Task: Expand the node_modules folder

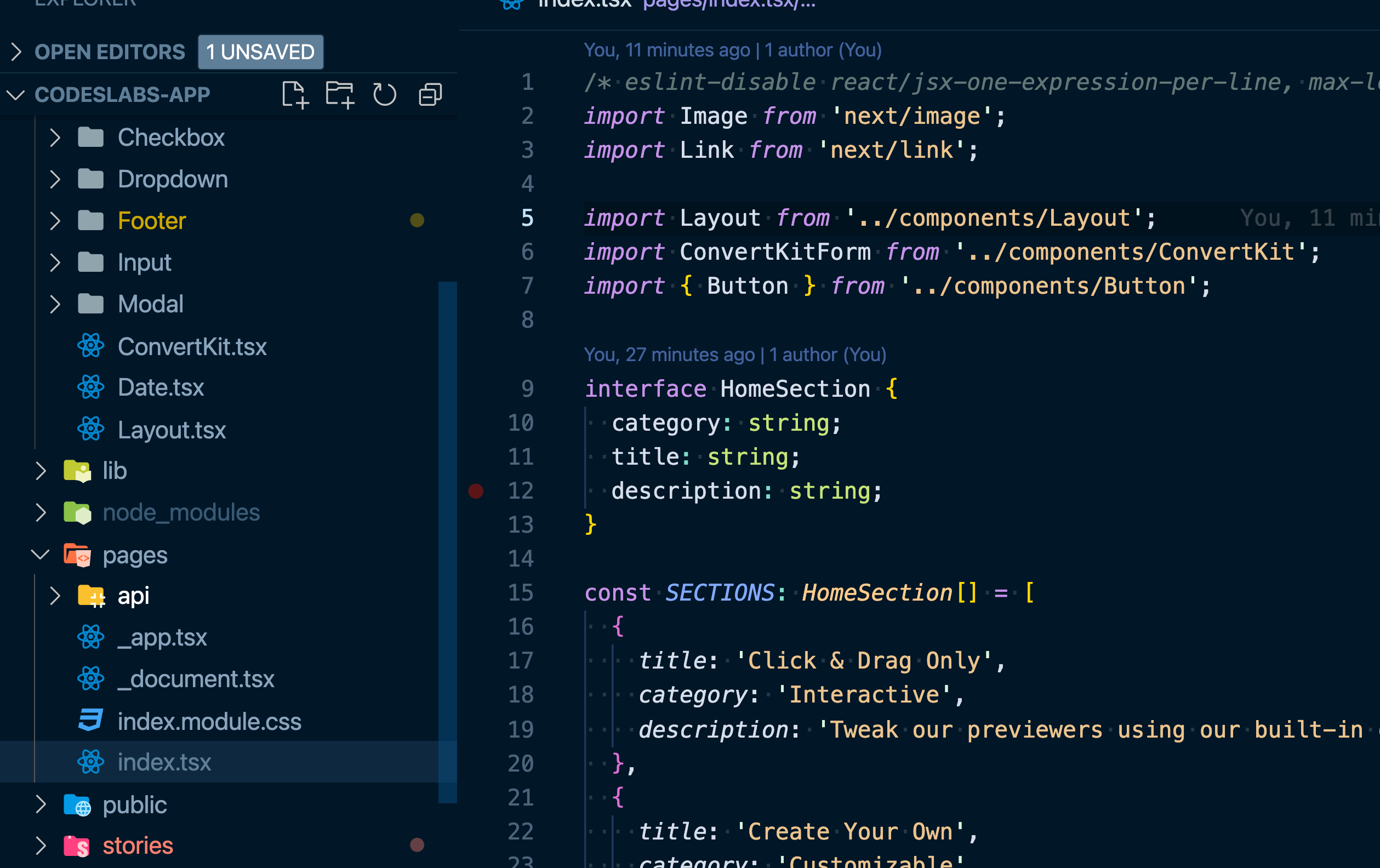Action: point(40,512)
